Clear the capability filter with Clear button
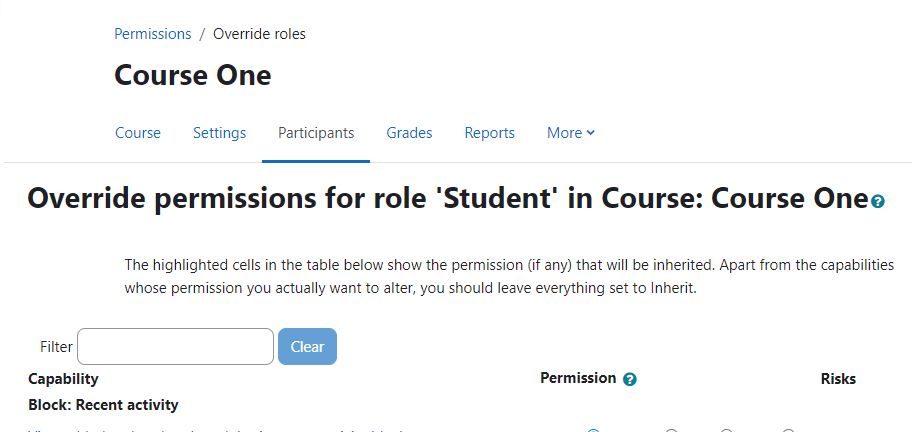 pos(307,347)
